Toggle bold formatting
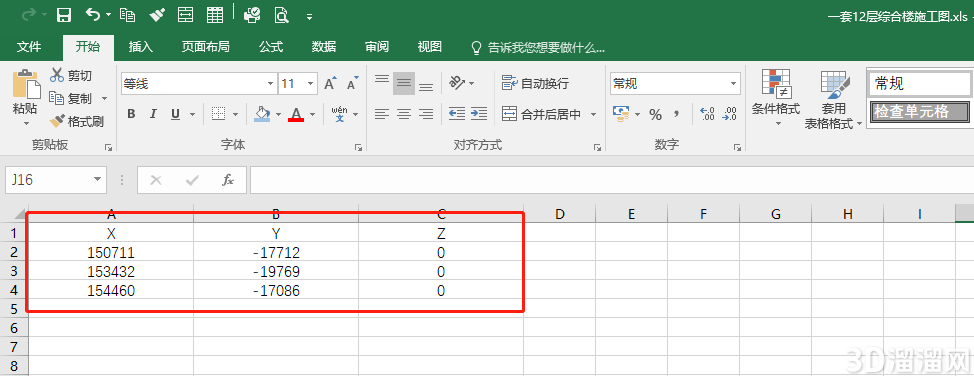The image size is (974, 376). coord(132,114)
